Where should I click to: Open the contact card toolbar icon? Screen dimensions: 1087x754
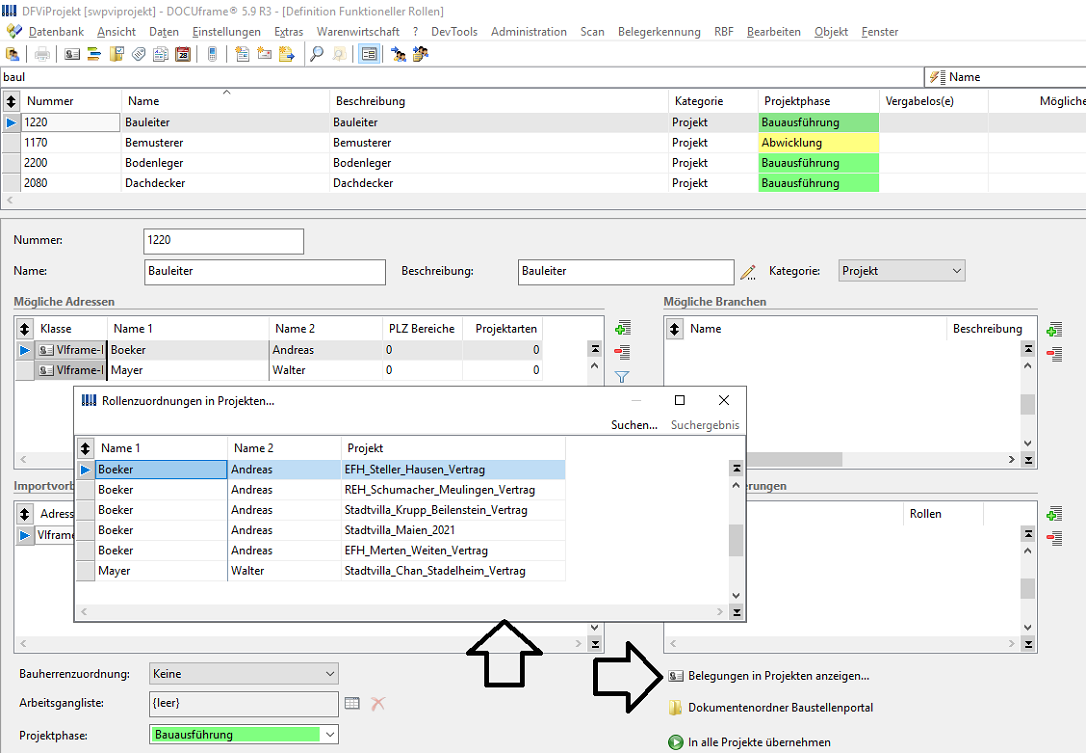[72, 54]
